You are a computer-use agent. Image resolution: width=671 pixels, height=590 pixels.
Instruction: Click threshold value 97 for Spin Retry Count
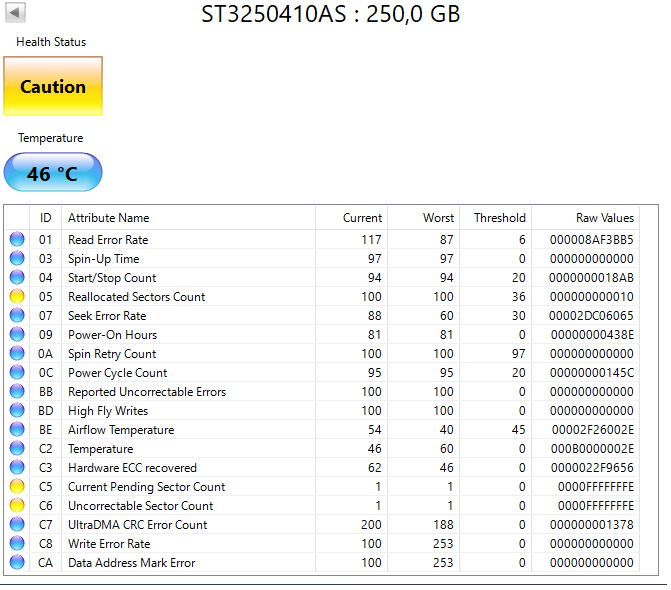click(x=519, y=354)
